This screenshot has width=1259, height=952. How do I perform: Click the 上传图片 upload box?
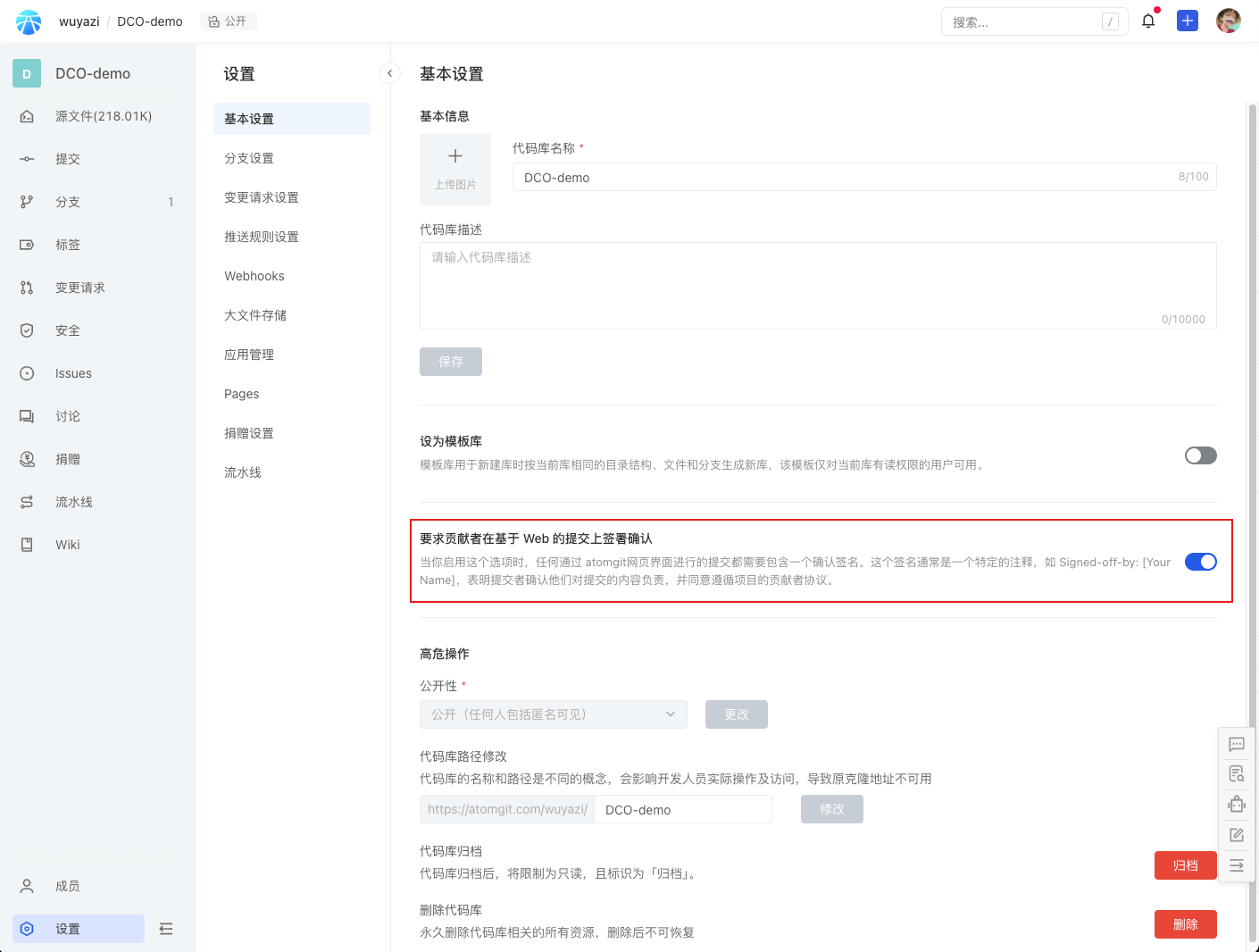pyautogui.click(x=455, y=170)
